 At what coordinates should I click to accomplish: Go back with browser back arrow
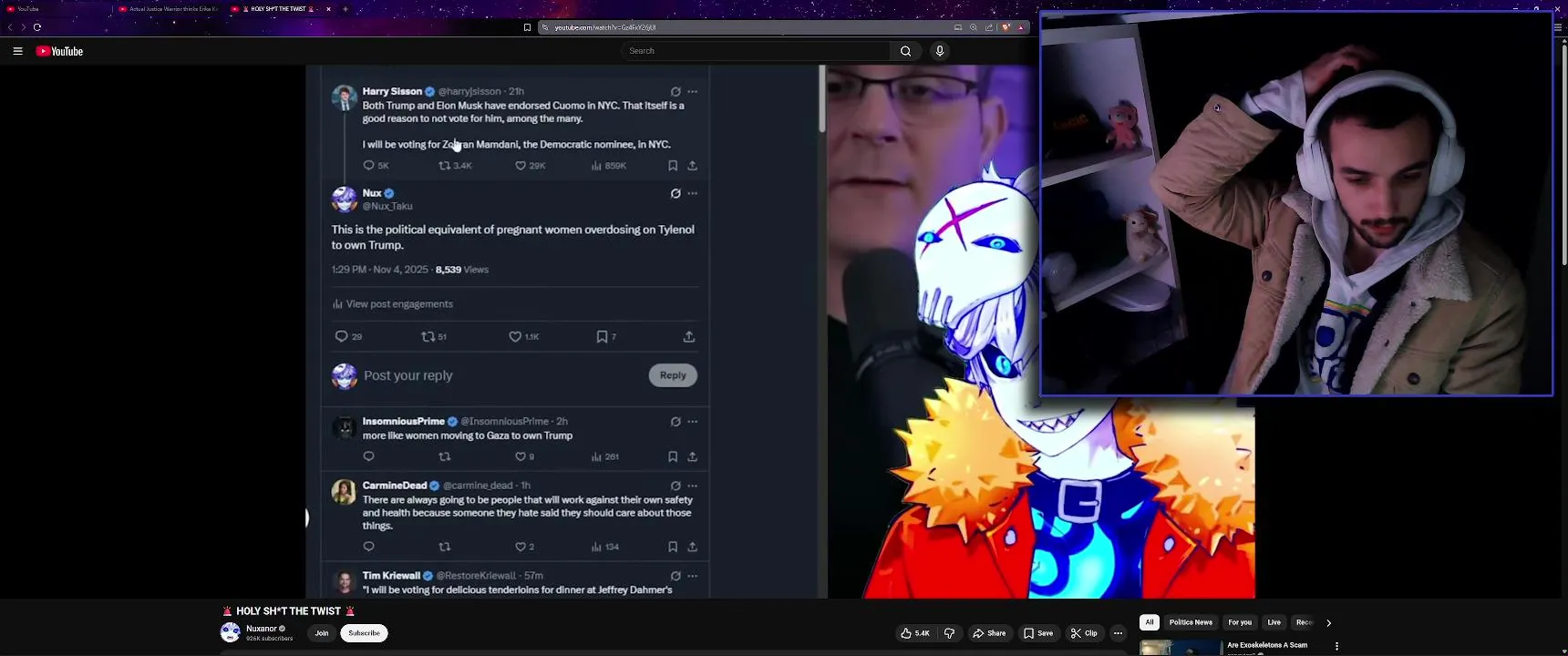coord(10,27)
